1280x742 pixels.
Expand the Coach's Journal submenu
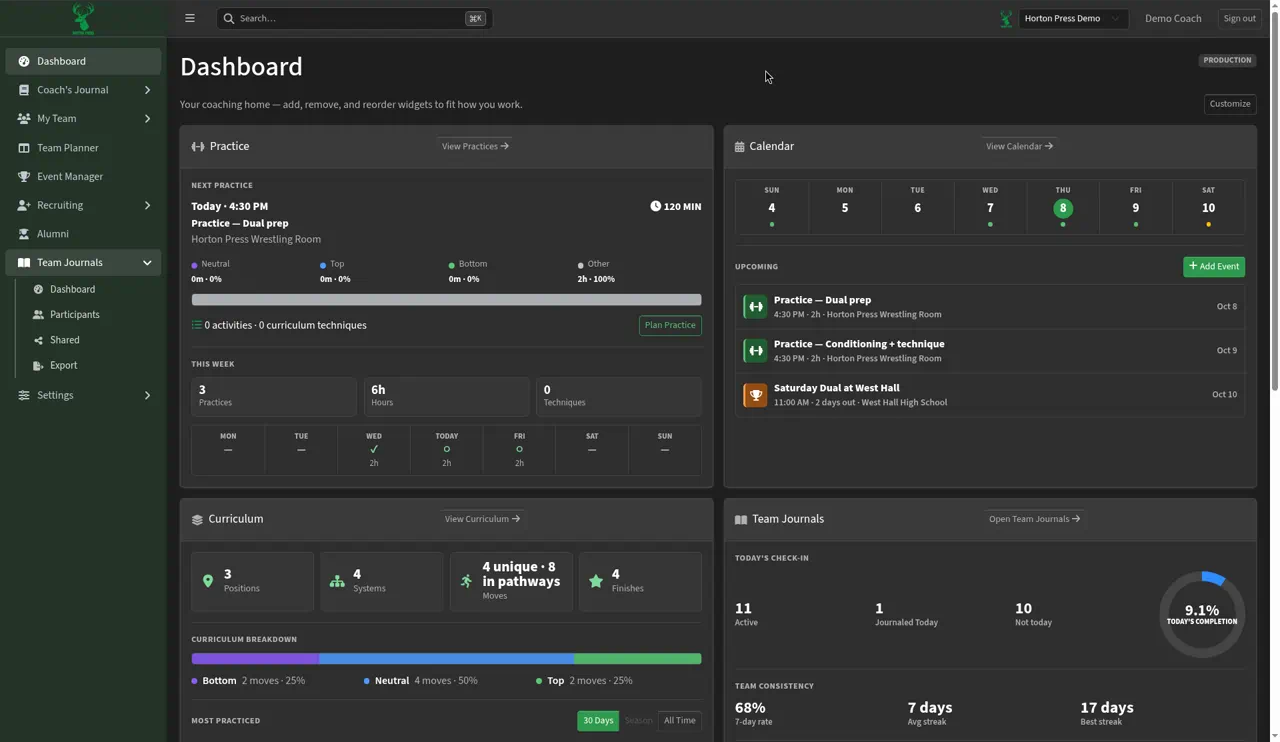(147, 90)
